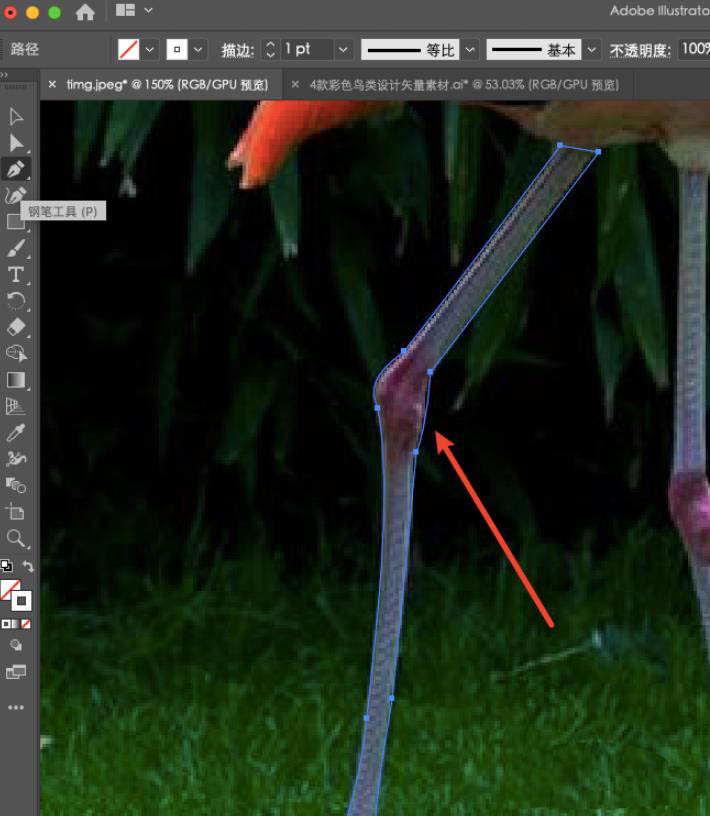Open the 基本 brush definition dropdown
The width and height of the screenshot is (710, 816).
tap(592, 49)
